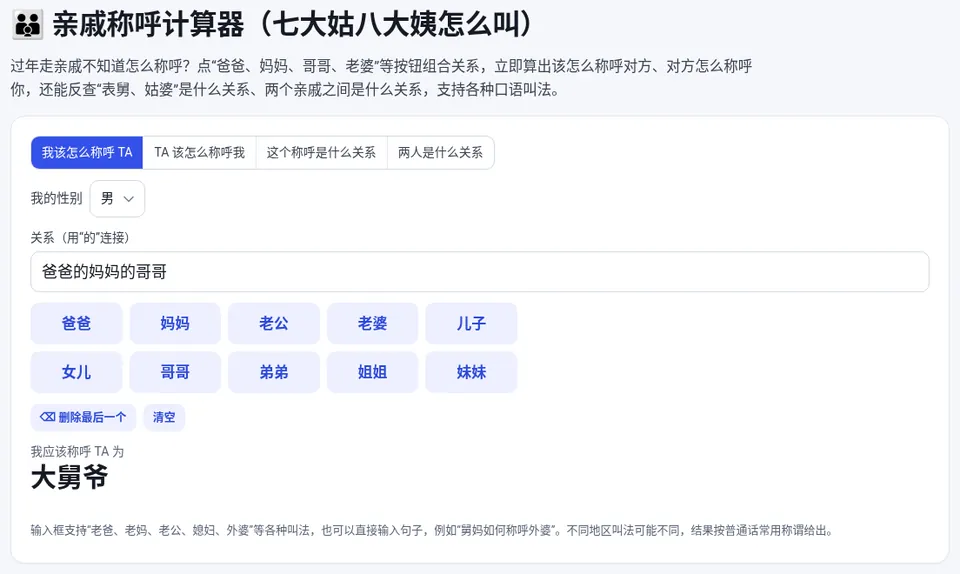Add 姐姐 to the relationship chain
The height and width of the screenshot is (574, 960).
pyautogui.click(x=372, y=372)
